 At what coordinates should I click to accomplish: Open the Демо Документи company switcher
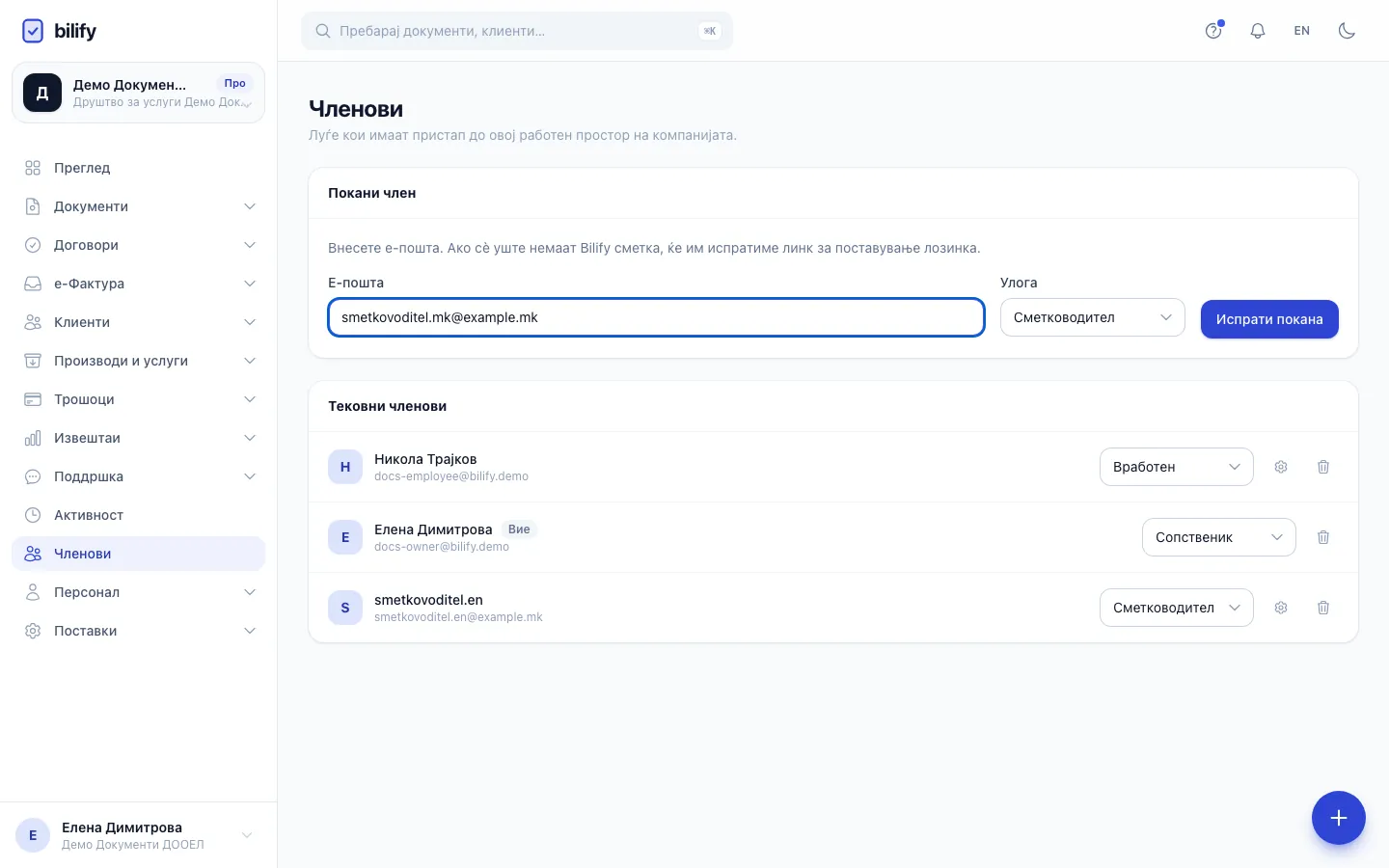(138, 93)
